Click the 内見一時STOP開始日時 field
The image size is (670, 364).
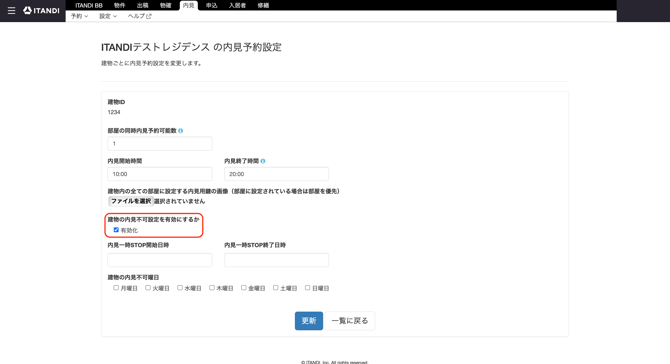coord(160,260)
